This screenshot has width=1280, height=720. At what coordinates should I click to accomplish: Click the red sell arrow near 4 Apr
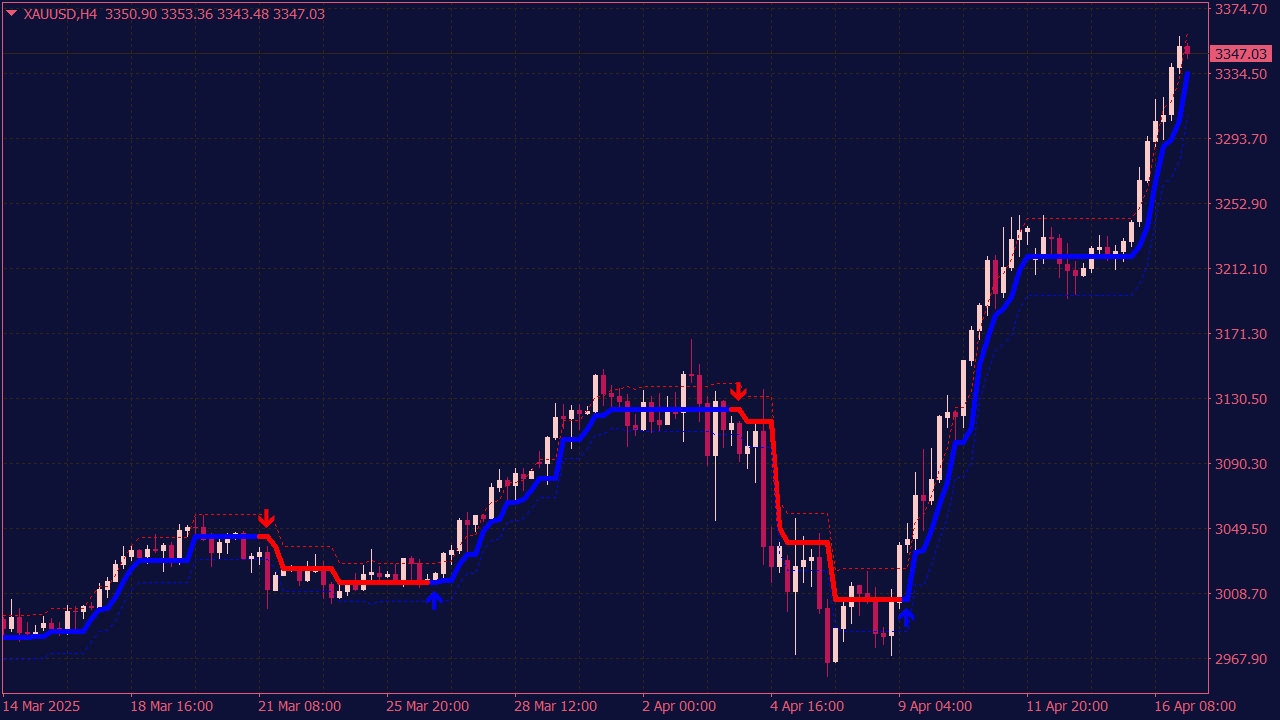point(738,390)
